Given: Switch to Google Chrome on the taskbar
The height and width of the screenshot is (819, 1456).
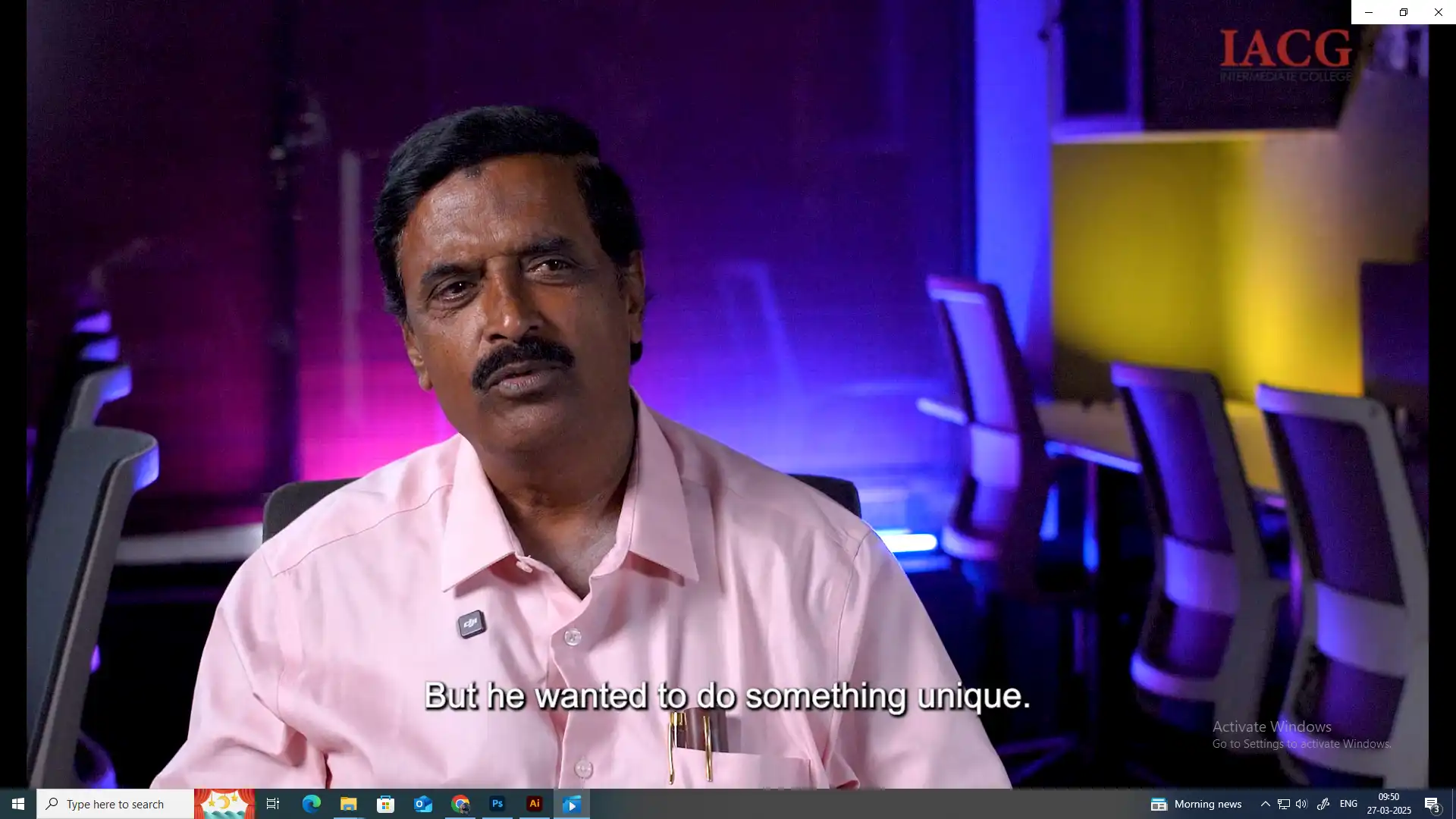Looking at the screenshot, I should click(x=460, y=804).
